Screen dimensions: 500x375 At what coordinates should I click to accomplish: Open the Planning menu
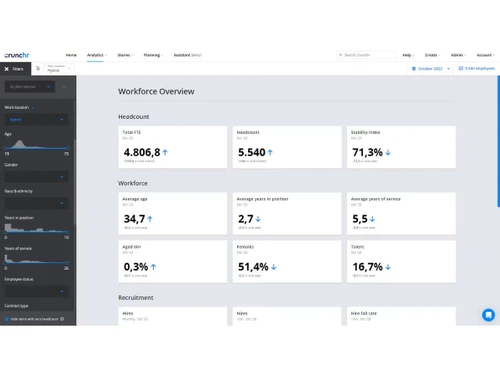click(153, 55)
